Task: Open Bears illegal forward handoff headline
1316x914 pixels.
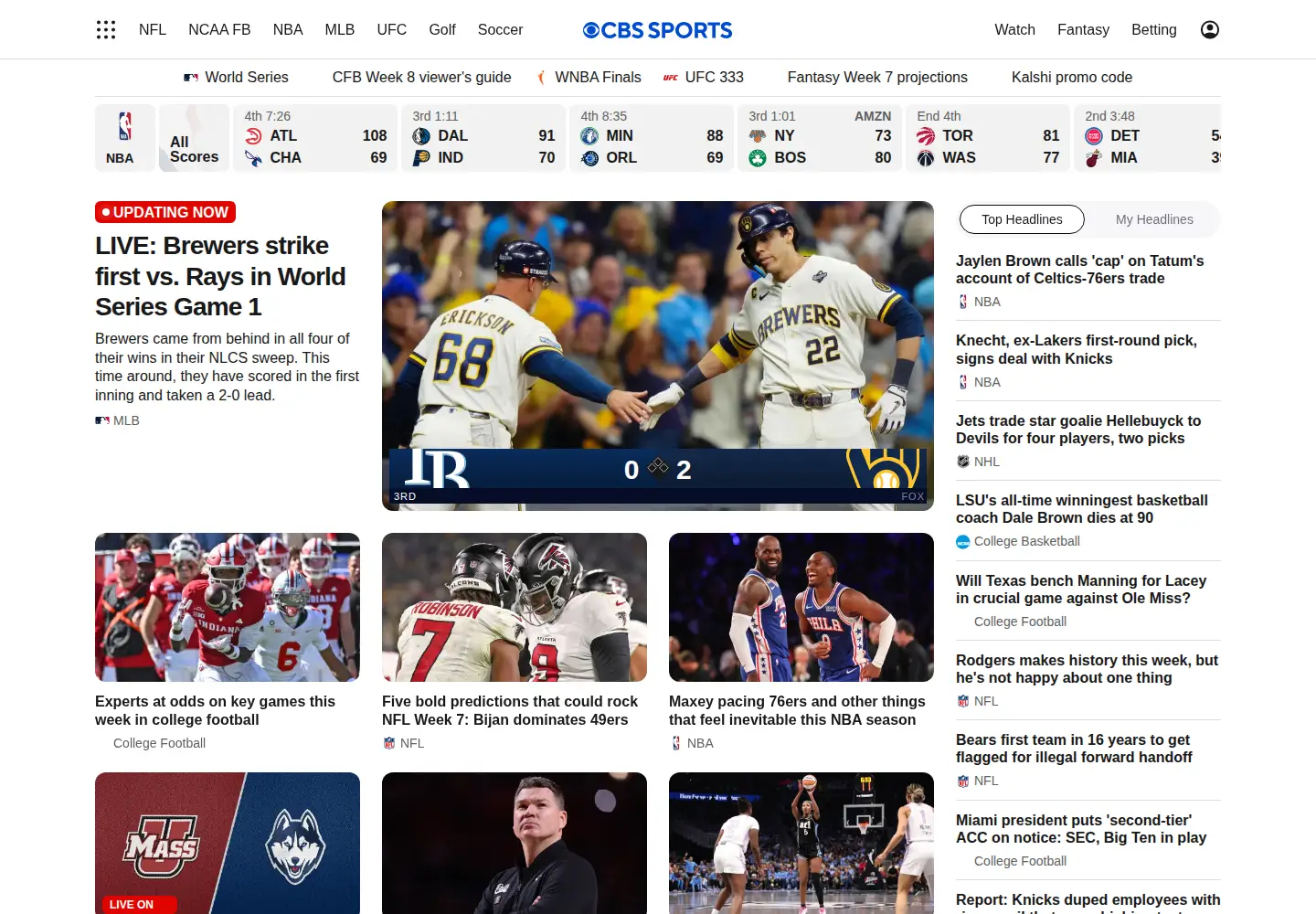Action: (x=1074, y=749)
